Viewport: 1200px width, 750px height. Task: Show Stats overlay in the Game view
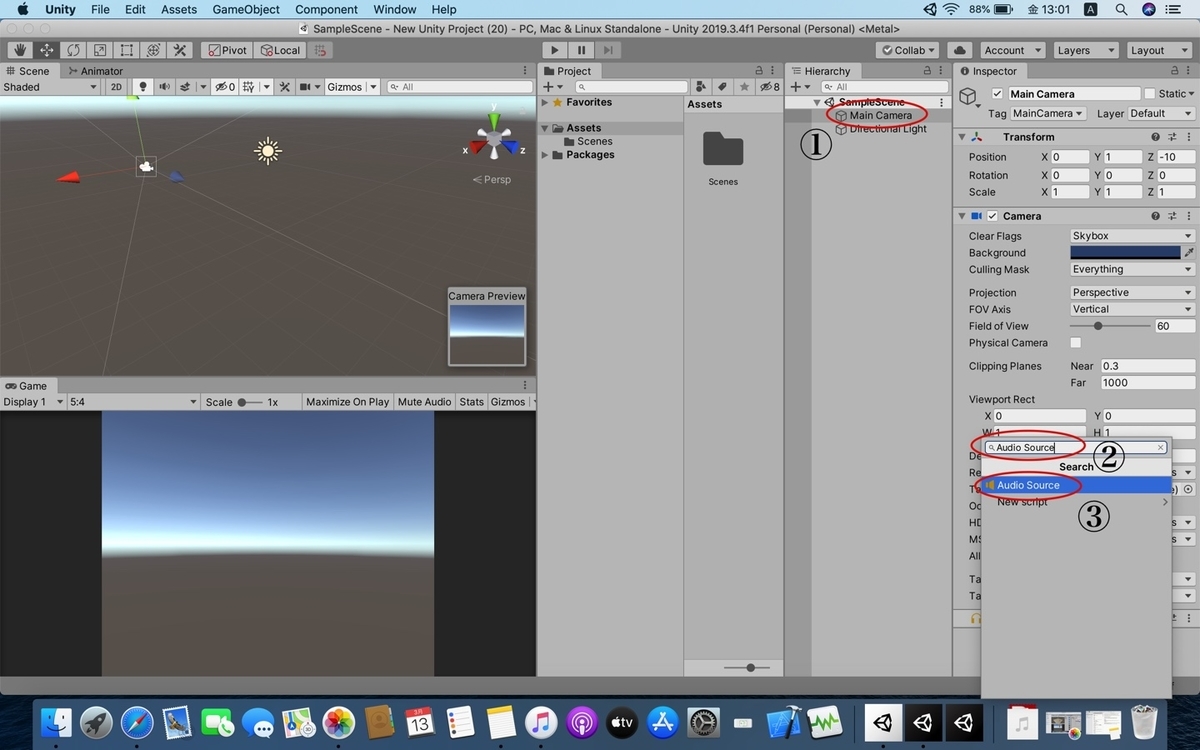point(471,401)
